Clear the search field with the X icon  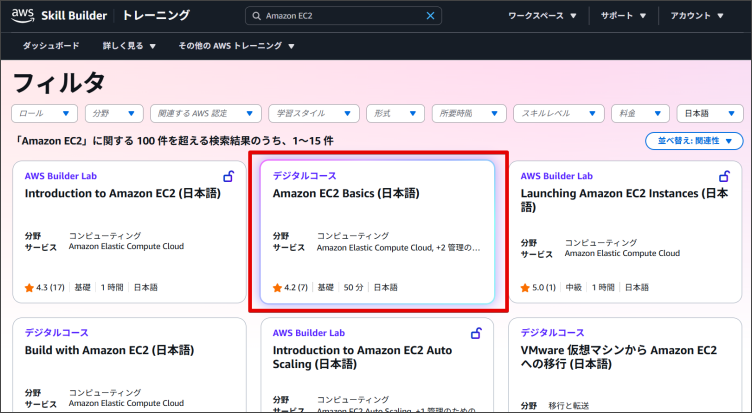tap(431, 16)
